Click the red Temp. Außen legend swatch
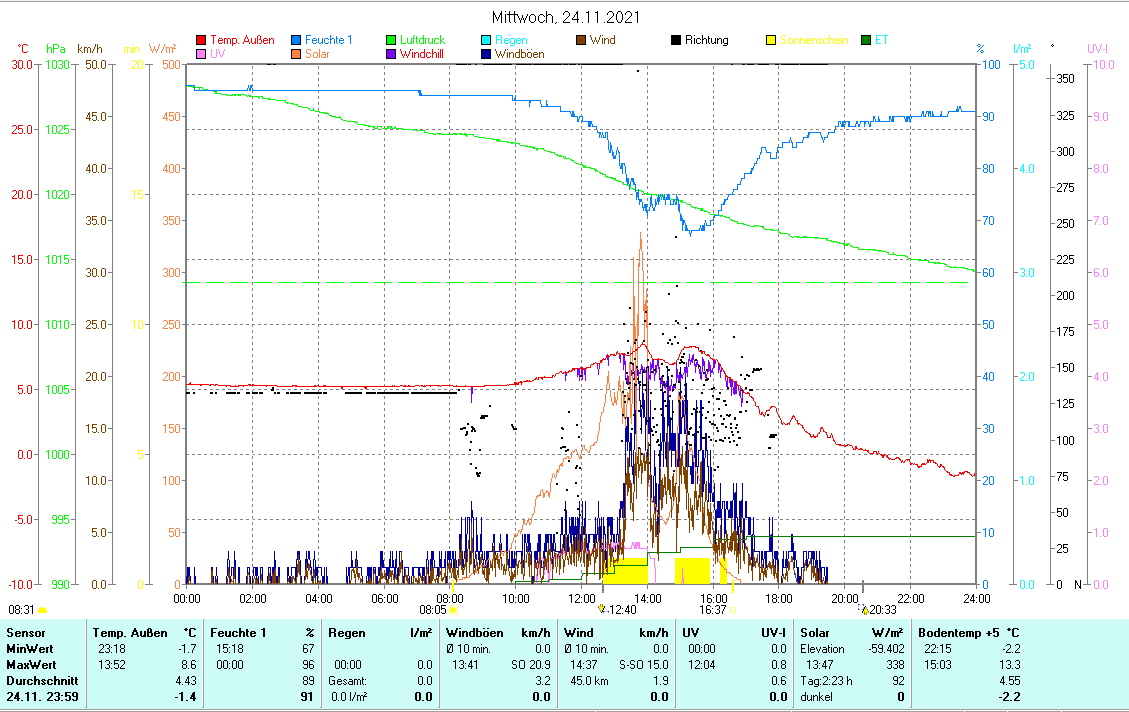Screen dimensions: 1129x712 click(x=201, y=40)
